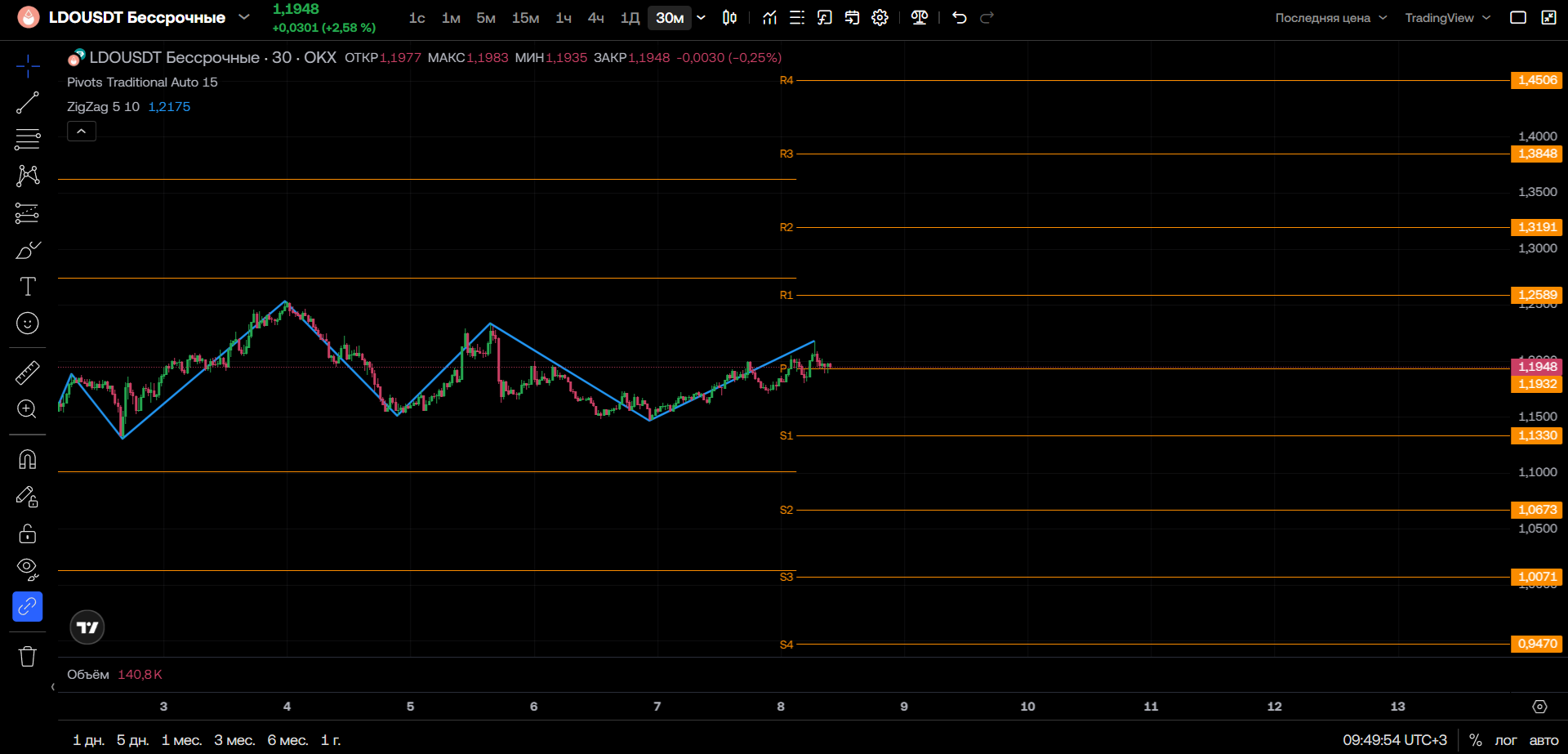Set date range to 1 мес.
The image size is (1568, 754).
[x=181, y=740]
